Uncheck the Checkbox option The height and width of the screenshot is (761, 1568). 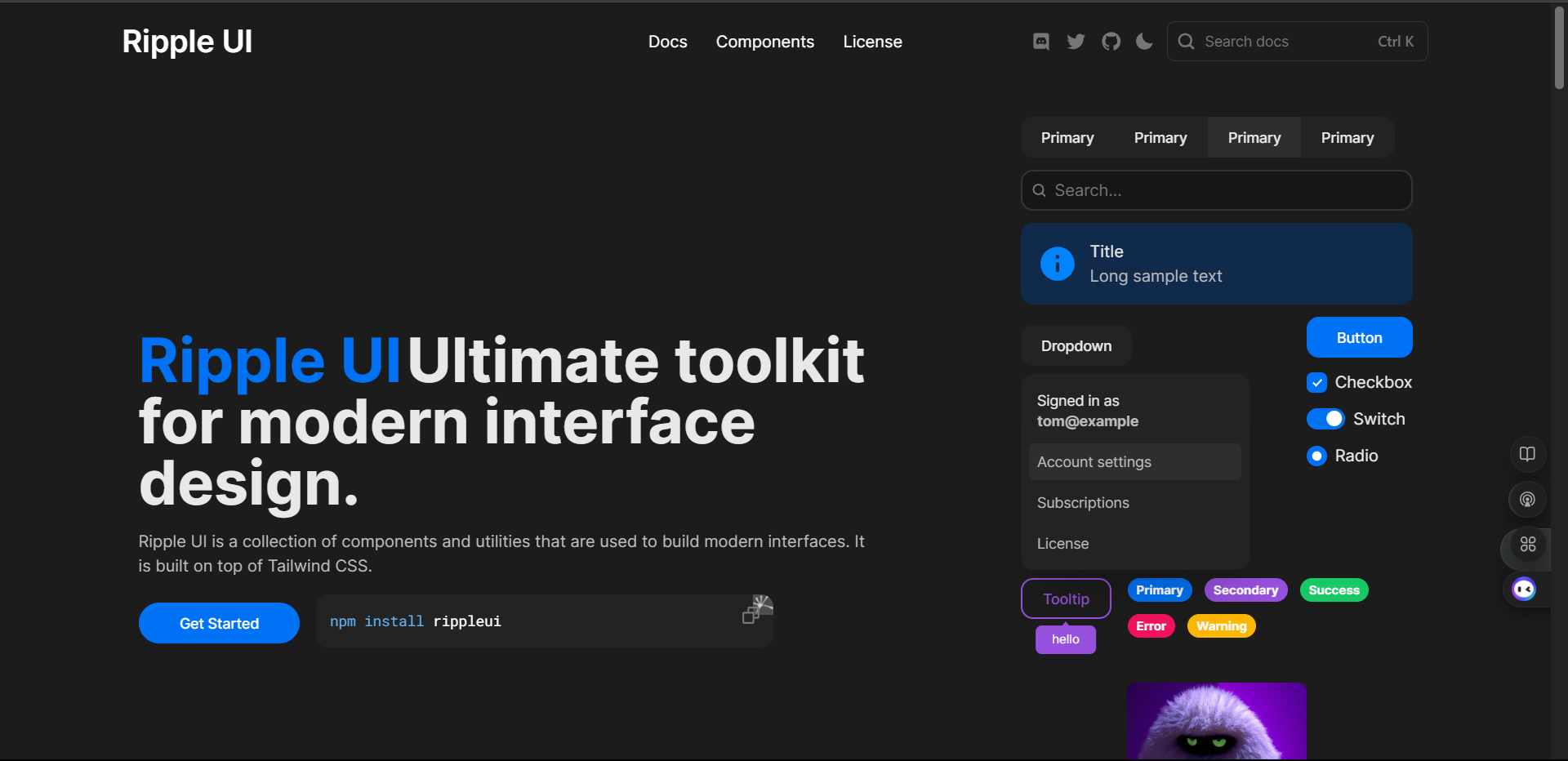tap(1317, 382)
